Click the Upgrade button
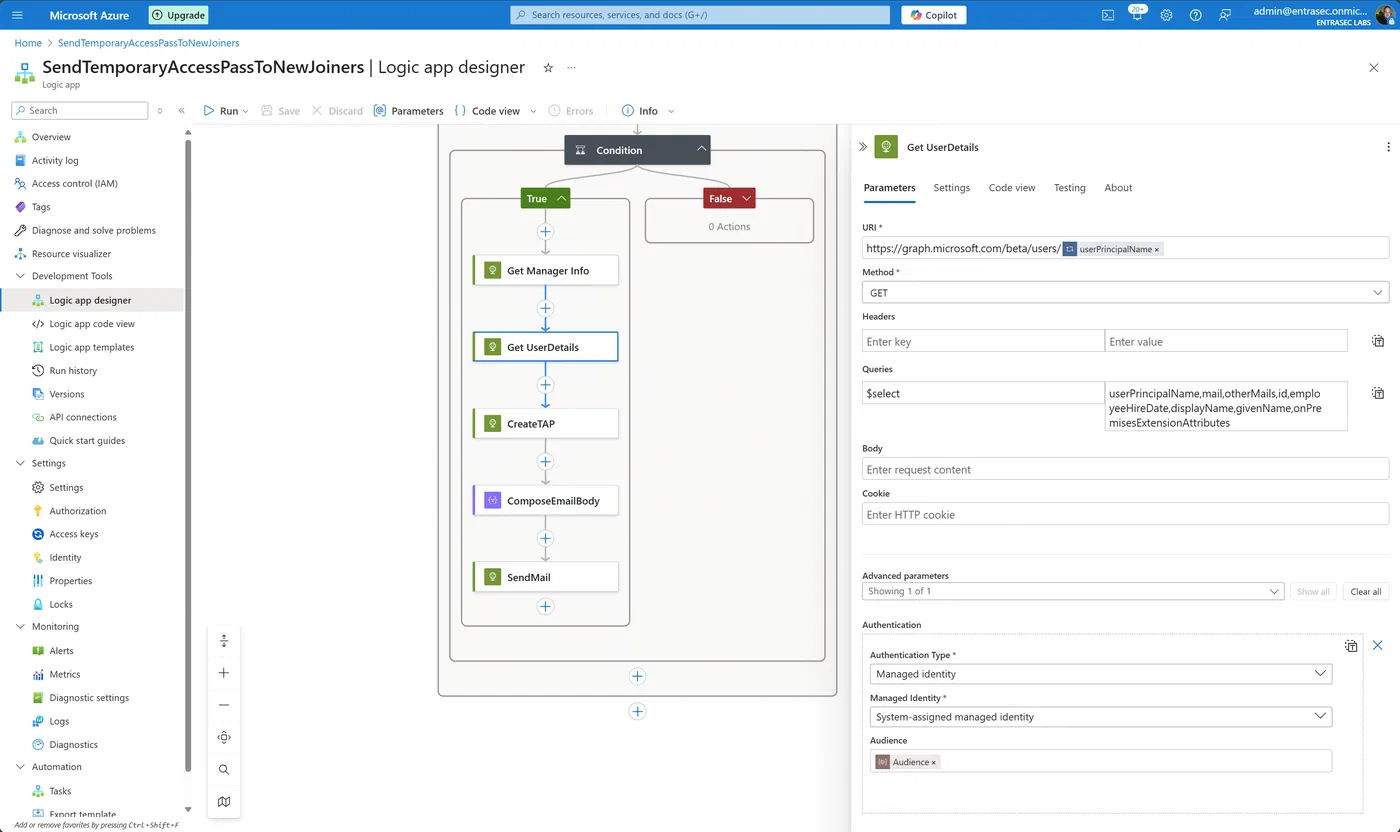 pos(178,15)
